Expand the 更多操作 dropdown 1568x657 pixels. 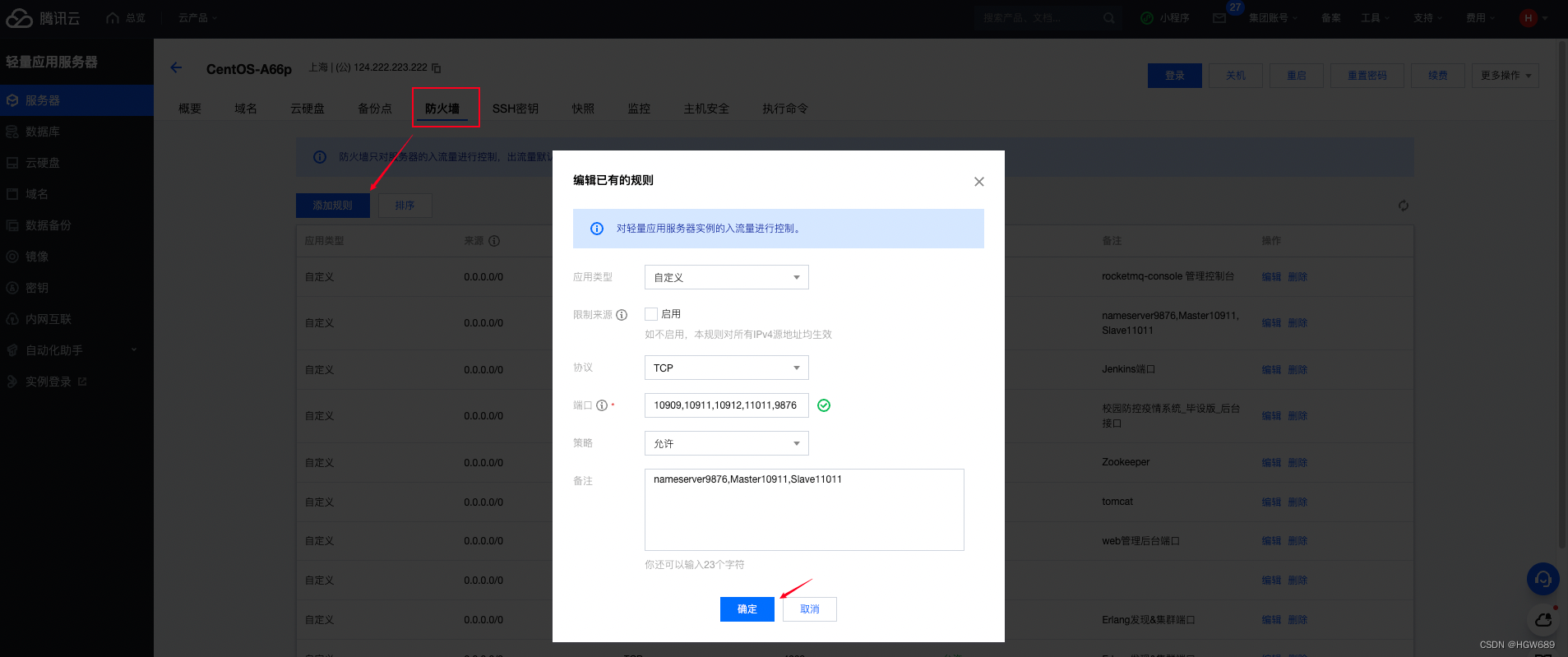point(1505,76)
